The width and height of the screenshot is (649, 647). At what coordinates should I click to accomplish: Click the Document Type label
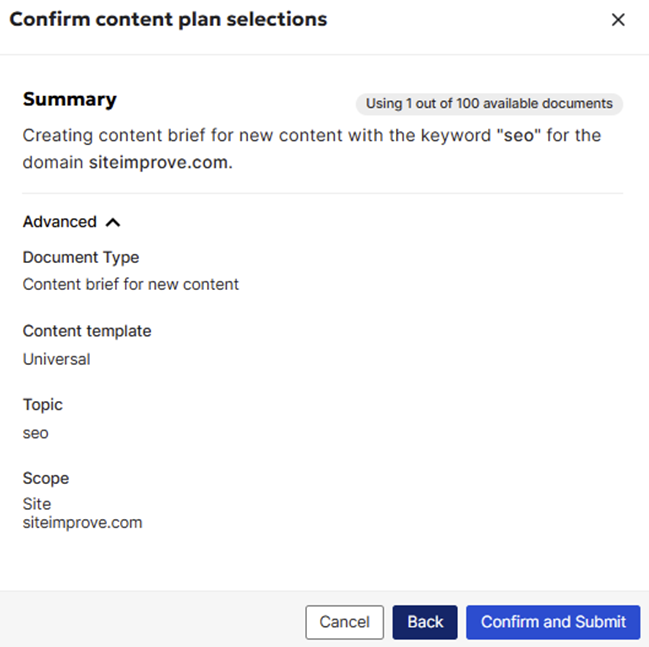click(81, 257)
